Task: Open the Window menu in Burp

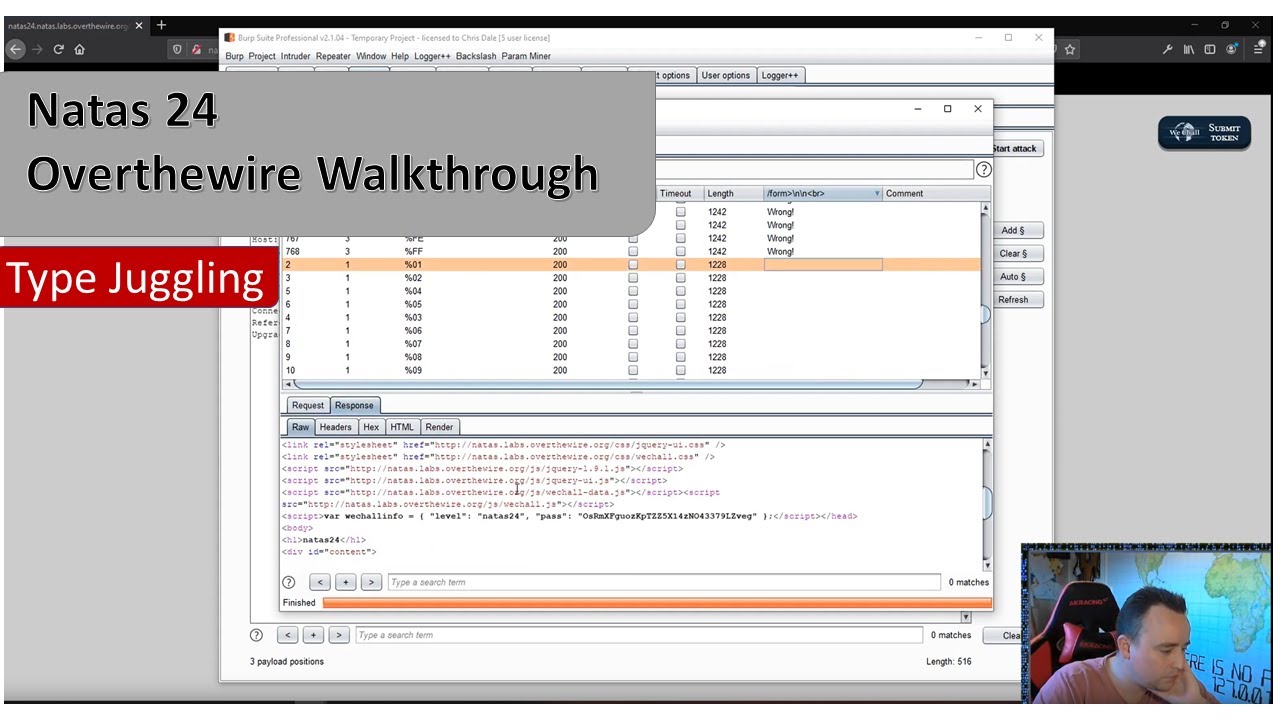Action: click(371, 56)
